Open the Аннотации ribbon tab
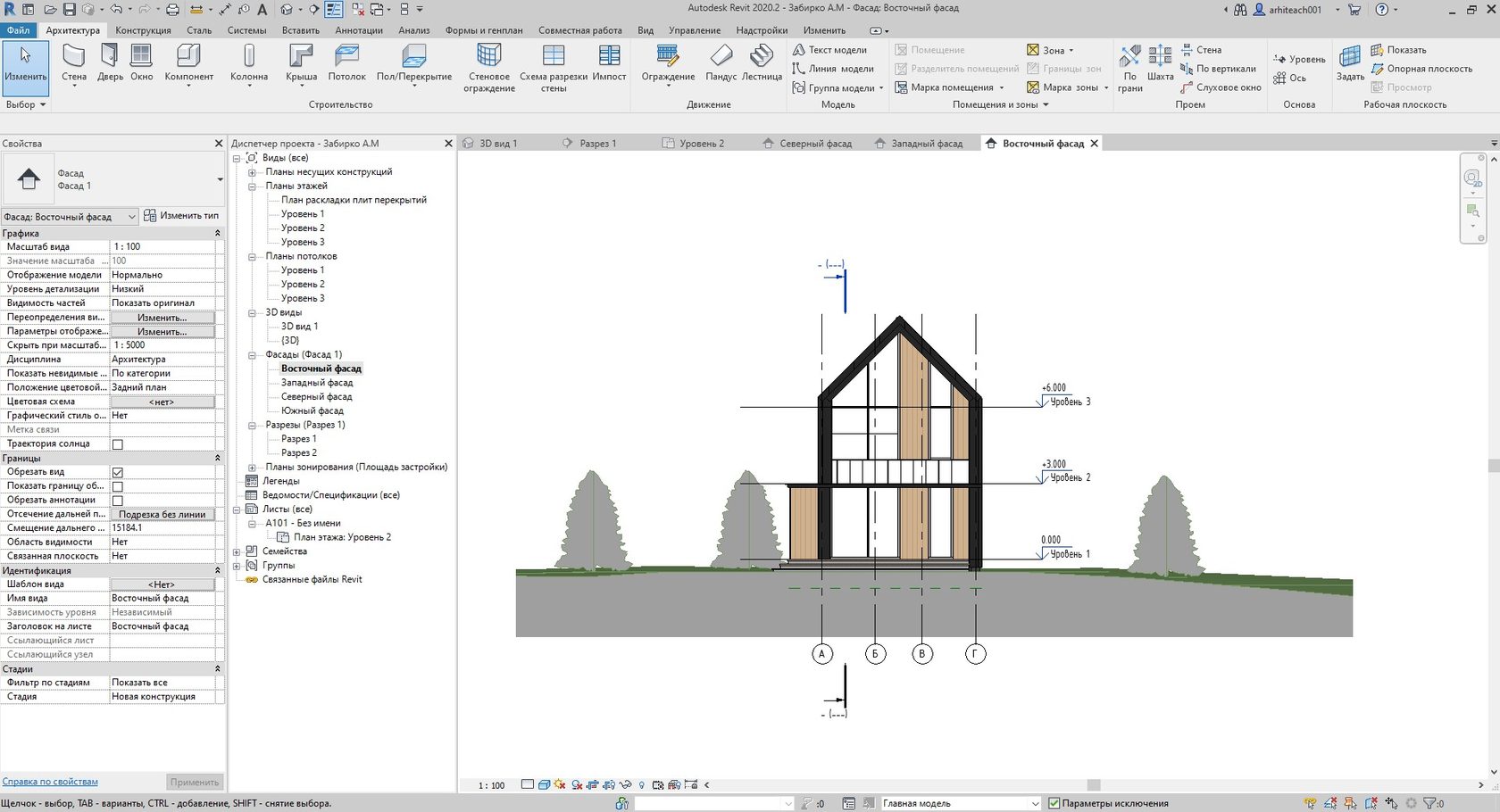This screenshot has width=1500, height=812. [x=359, y=30]
